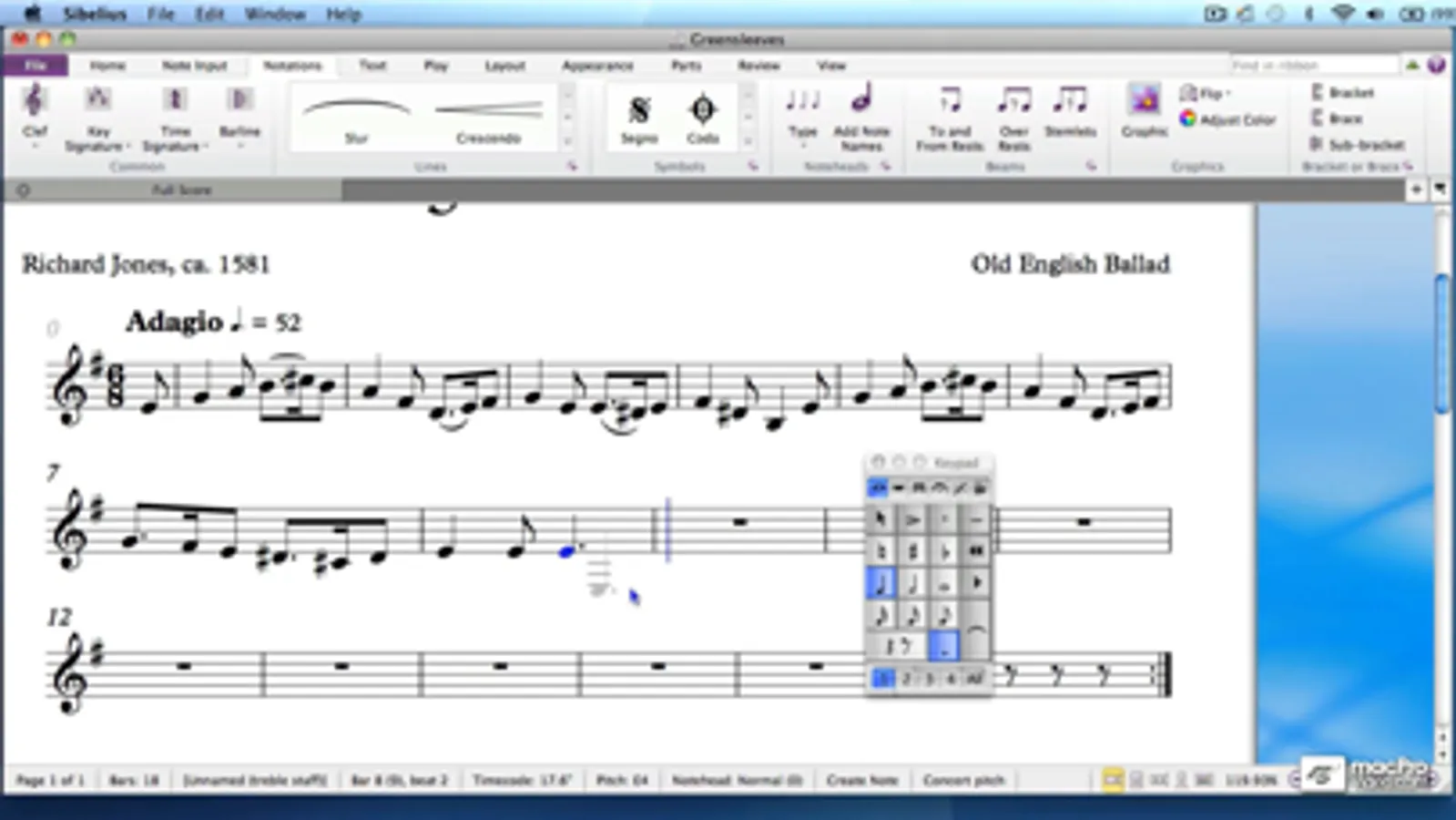Select the Segno symbol
1456x820 pixels.
coord(639,118)
